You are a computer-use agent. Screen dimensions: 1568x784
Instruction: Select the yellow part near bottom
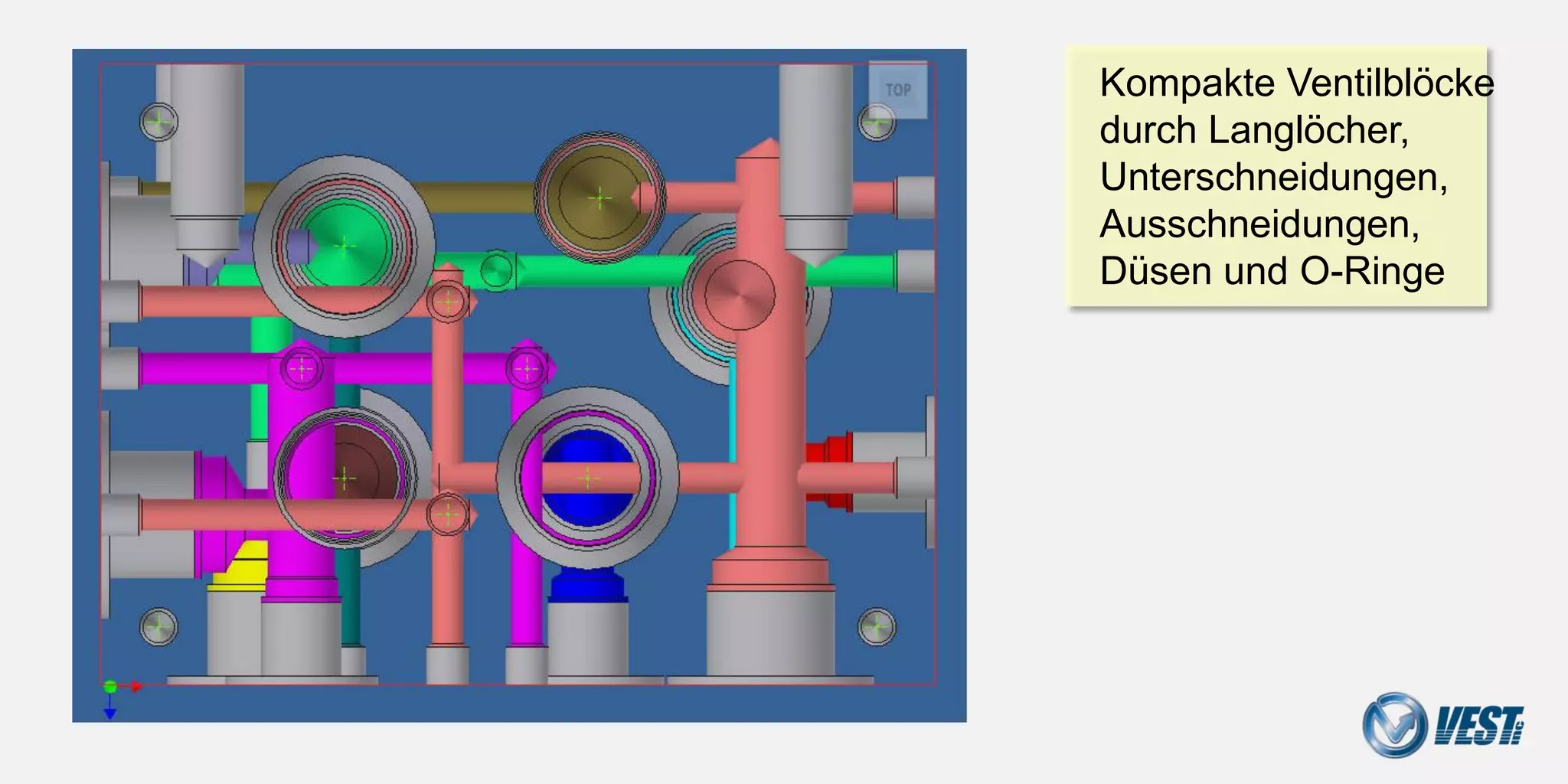[x=243, y=565]
